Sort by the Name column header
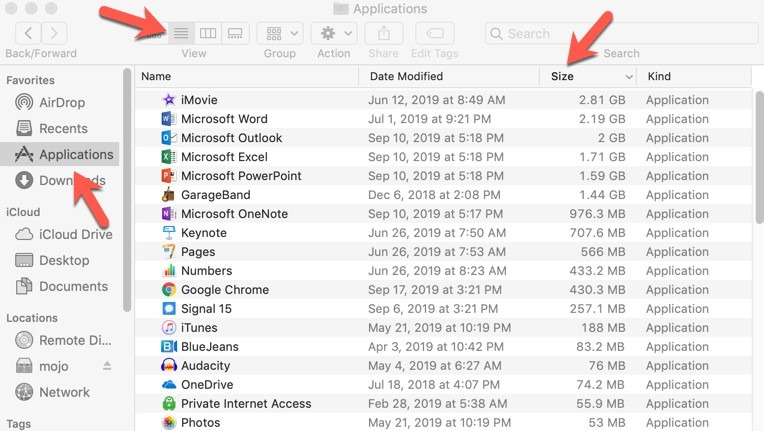This screenshot has height=431, width=764. pos(156,76)
